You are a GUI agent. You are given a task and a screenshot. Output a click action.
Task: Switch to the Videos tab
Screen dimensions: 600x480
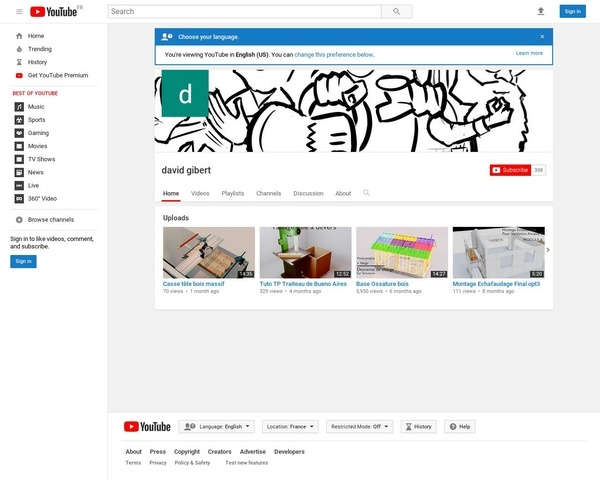coord(200,193)
